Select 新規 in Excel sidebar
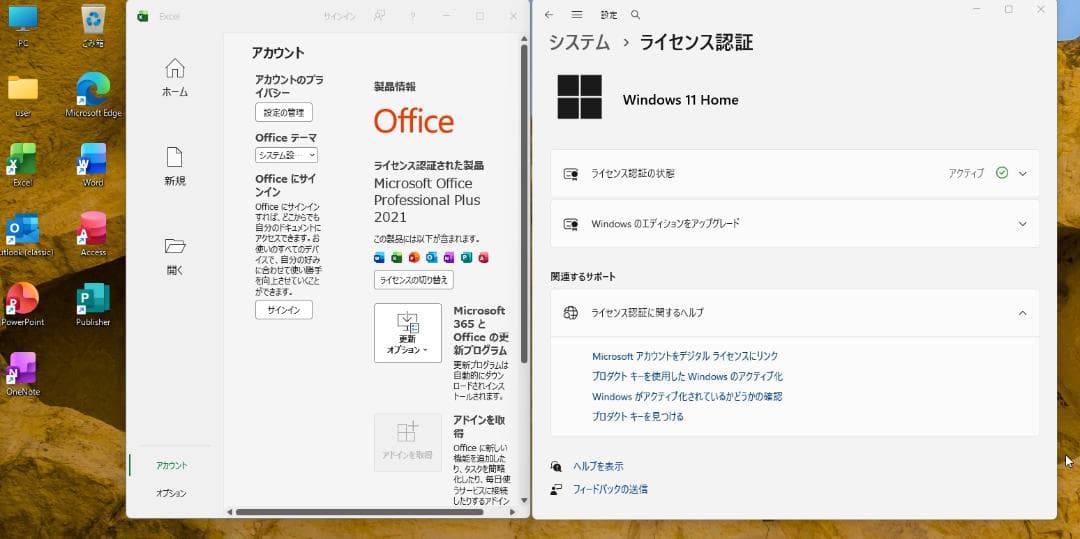 175,167
